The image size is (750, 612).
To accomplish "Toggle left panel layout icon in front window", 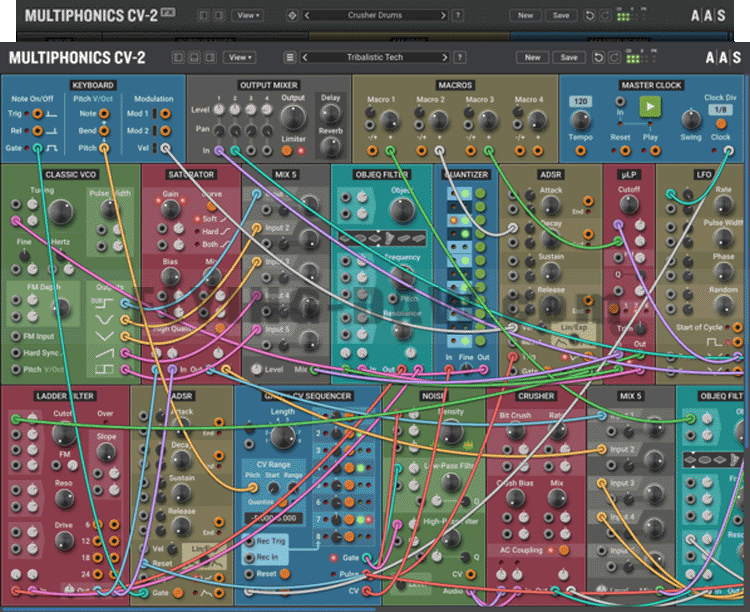I will click(178, 57).
